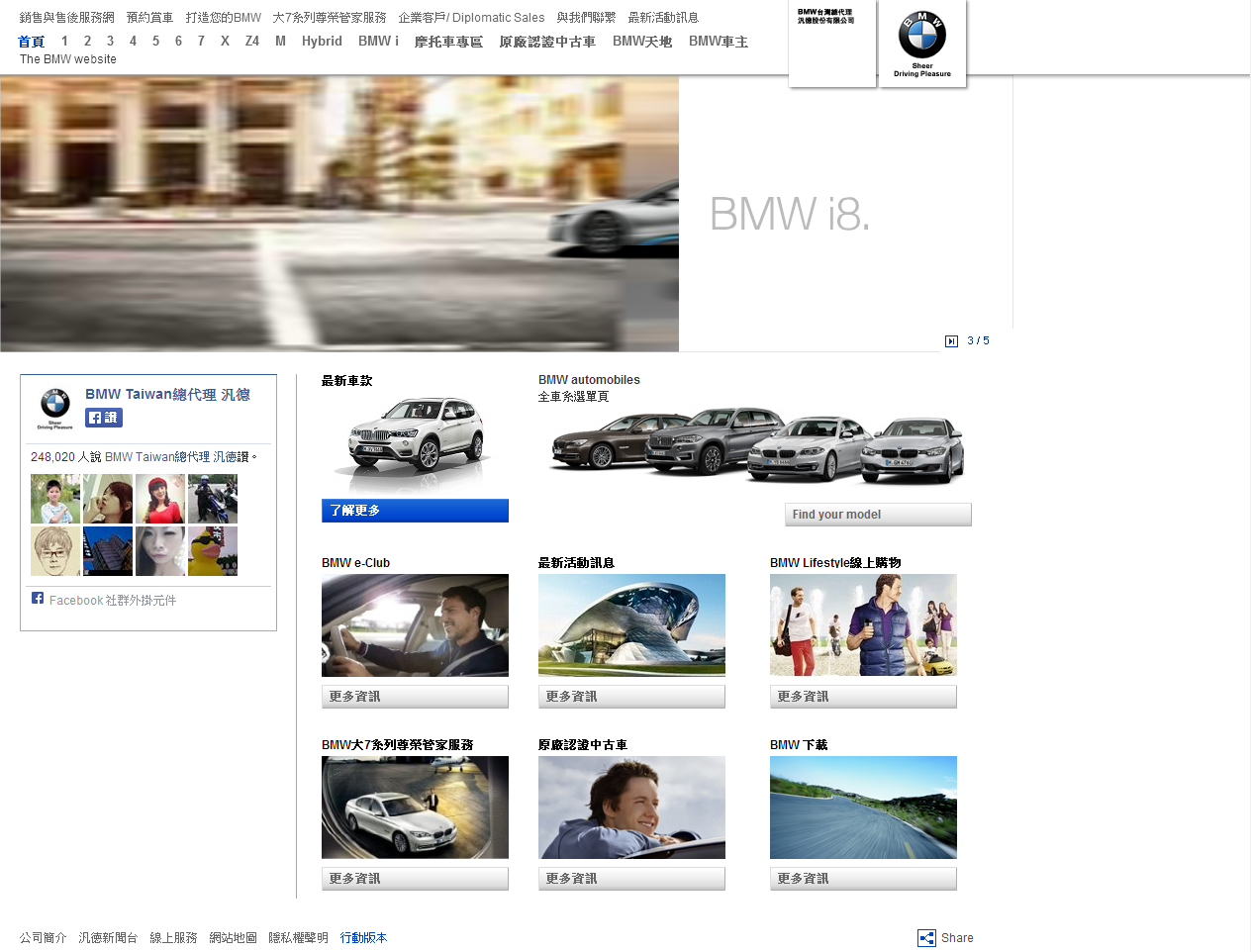Image resolution: width=1251 pixels, height=952 pixels.
Task: Select the 3 Series menu item
Action: 110,42
